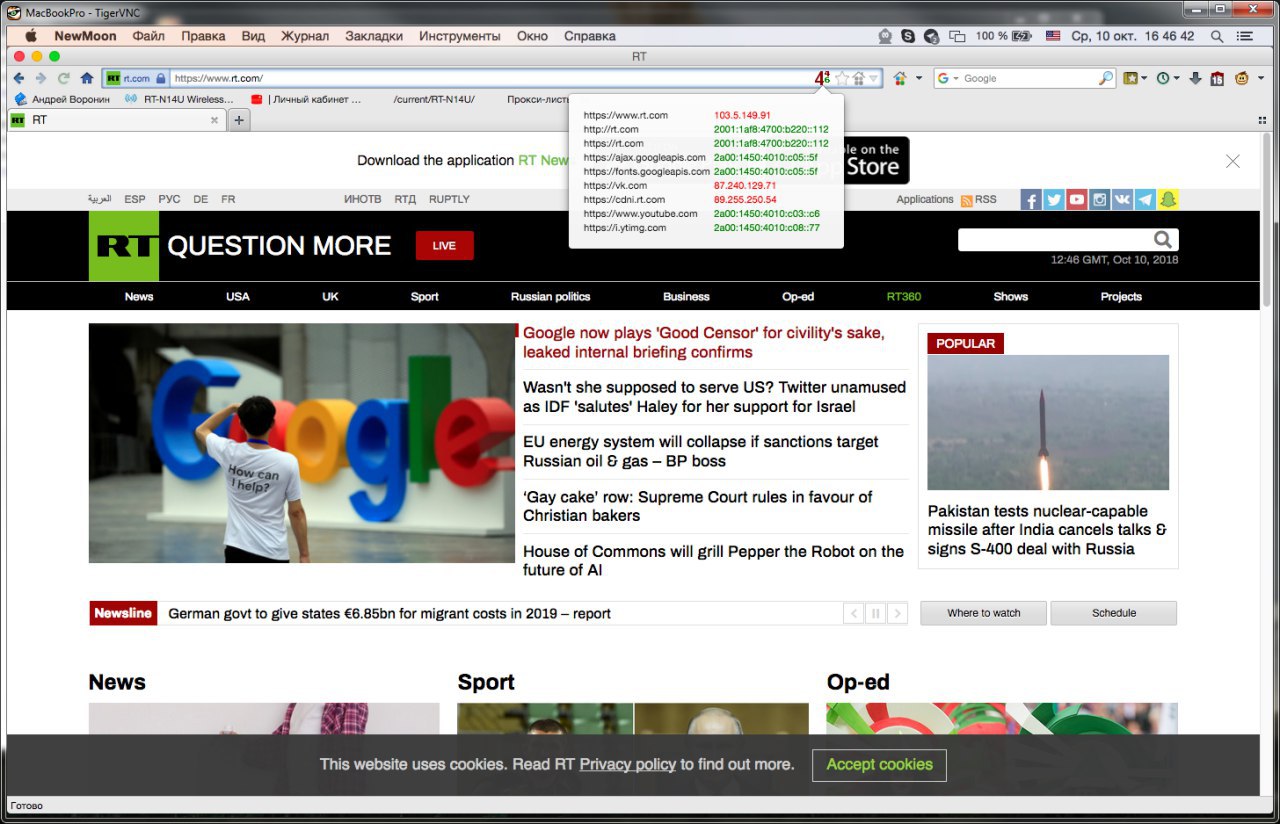Click the Forward navigation arrow
Viewport: 1280px width, 824px height.
[x=41, y=78]
